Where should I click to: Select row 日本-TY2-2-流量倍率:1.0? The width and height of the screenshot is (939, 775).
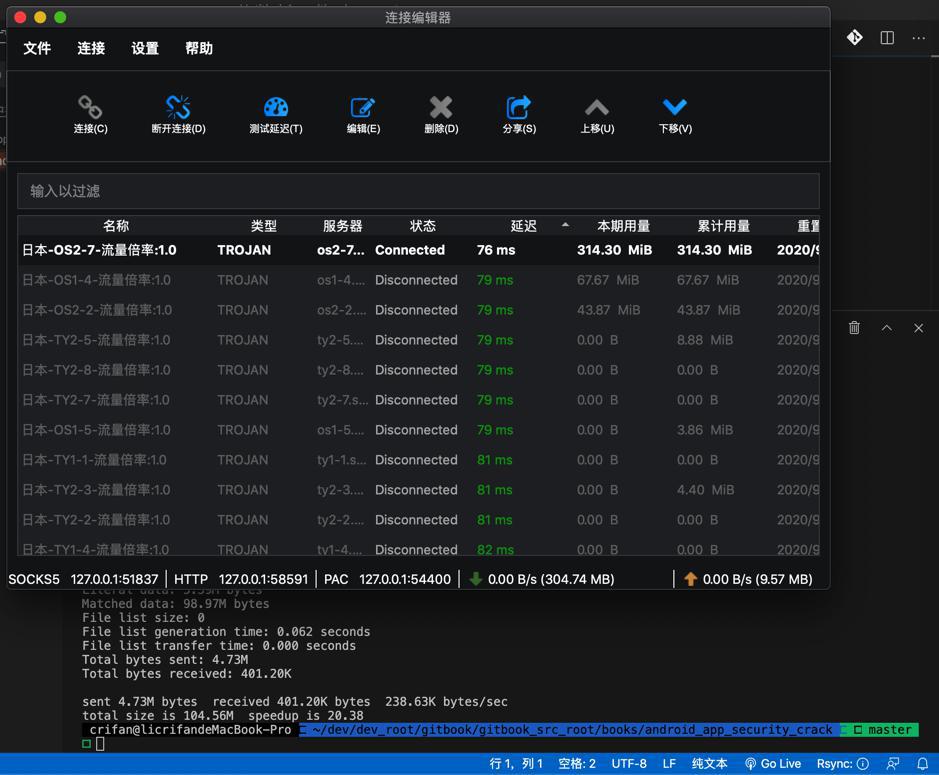[x=418, y=519]
